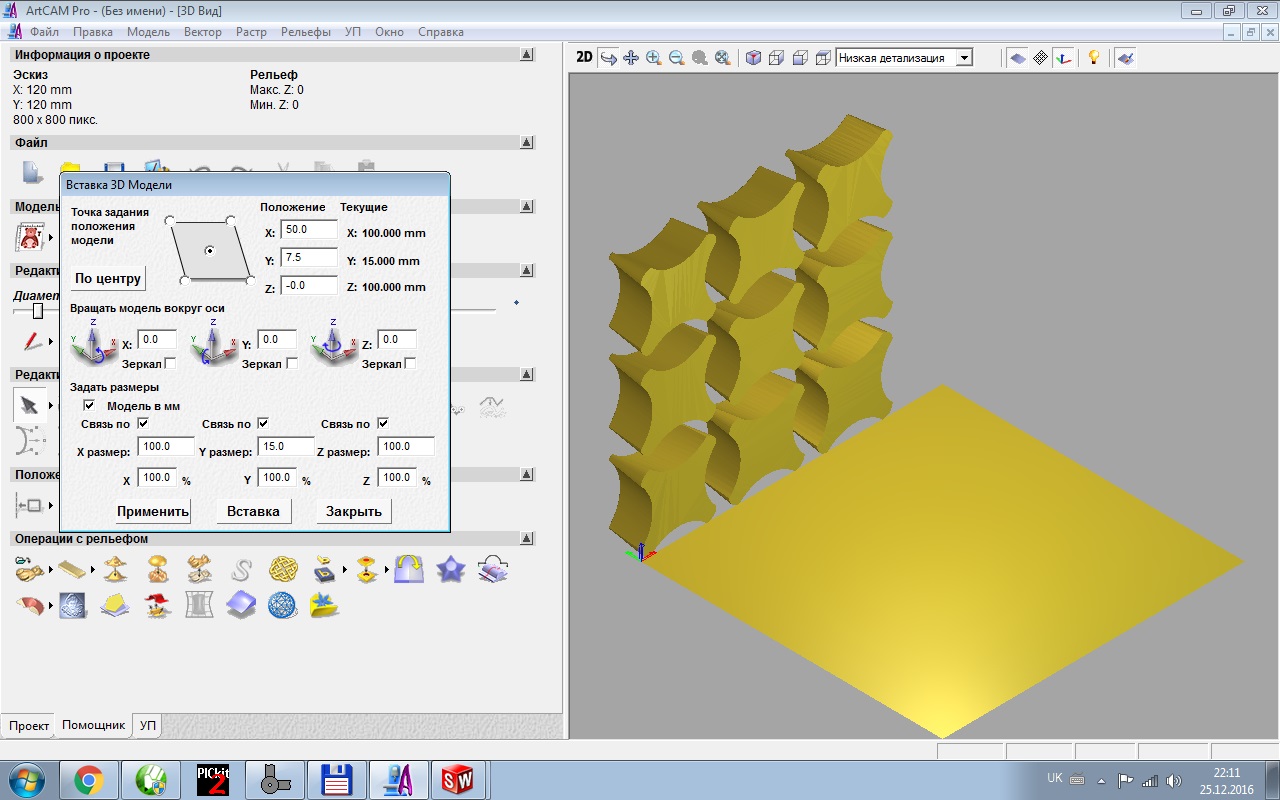The height and width of the screenshot is (800, 1280).
Task: Open the Вектор menu
Action: pyautogui.click(x=203, y=32)
